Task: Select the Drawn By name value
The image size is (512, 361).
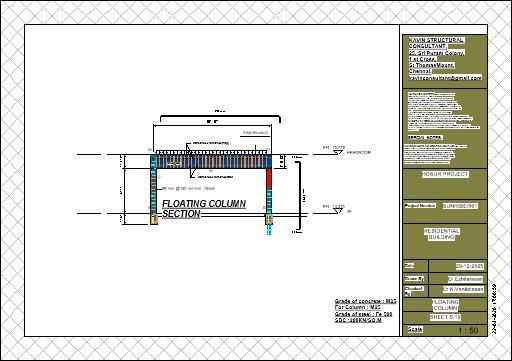Action: coord(465,279)
